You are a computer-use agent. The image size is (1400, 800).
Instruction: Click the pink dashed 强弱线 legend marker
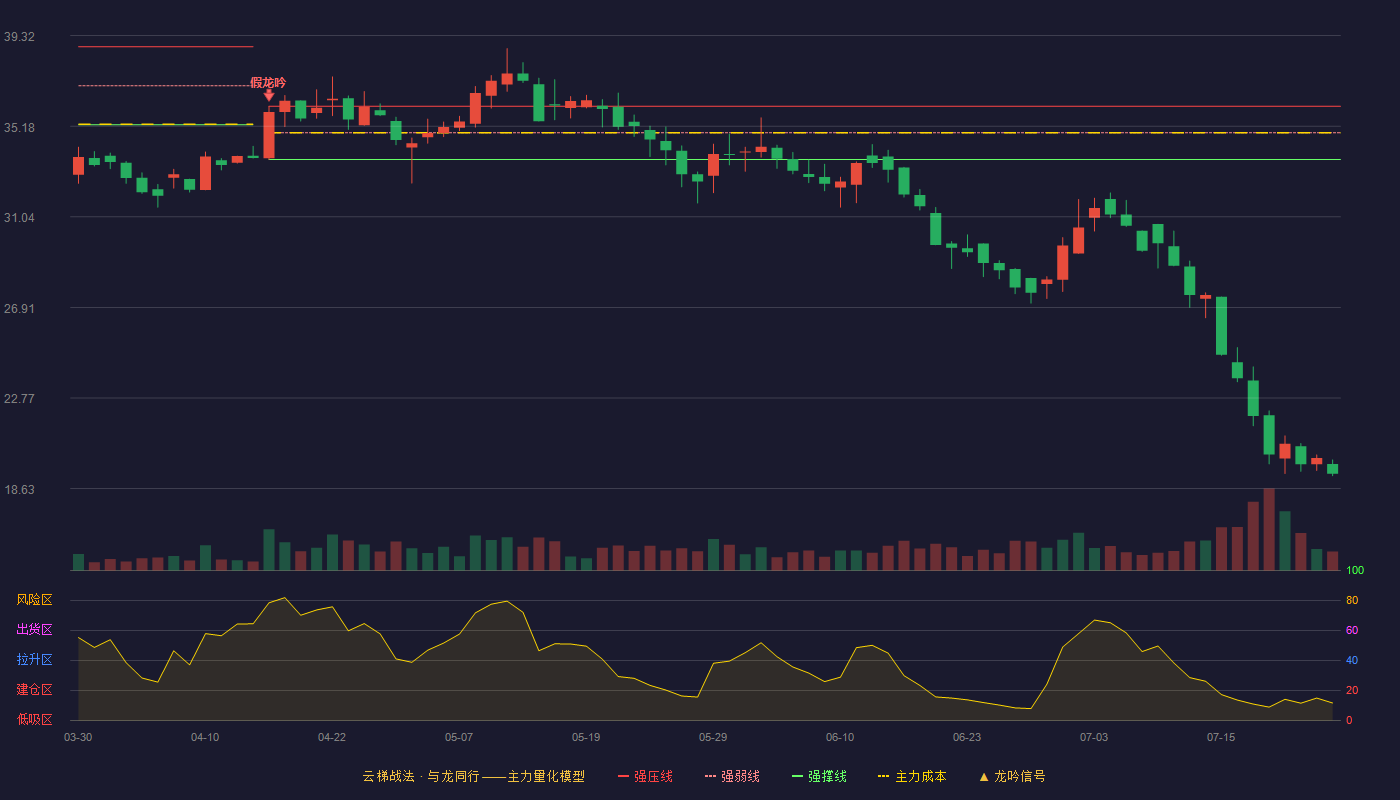[x=710, y=776]
